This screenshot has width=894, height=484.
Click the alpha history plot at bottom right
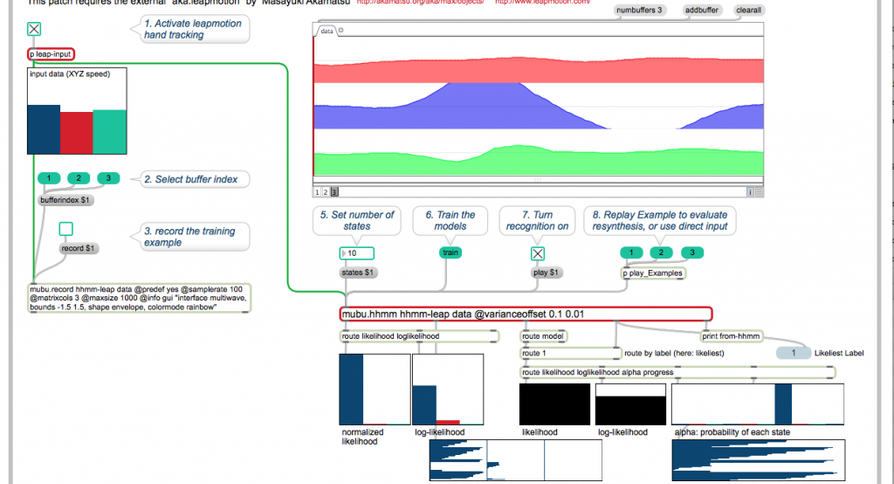pyautogui.click(x=758, y=460)
